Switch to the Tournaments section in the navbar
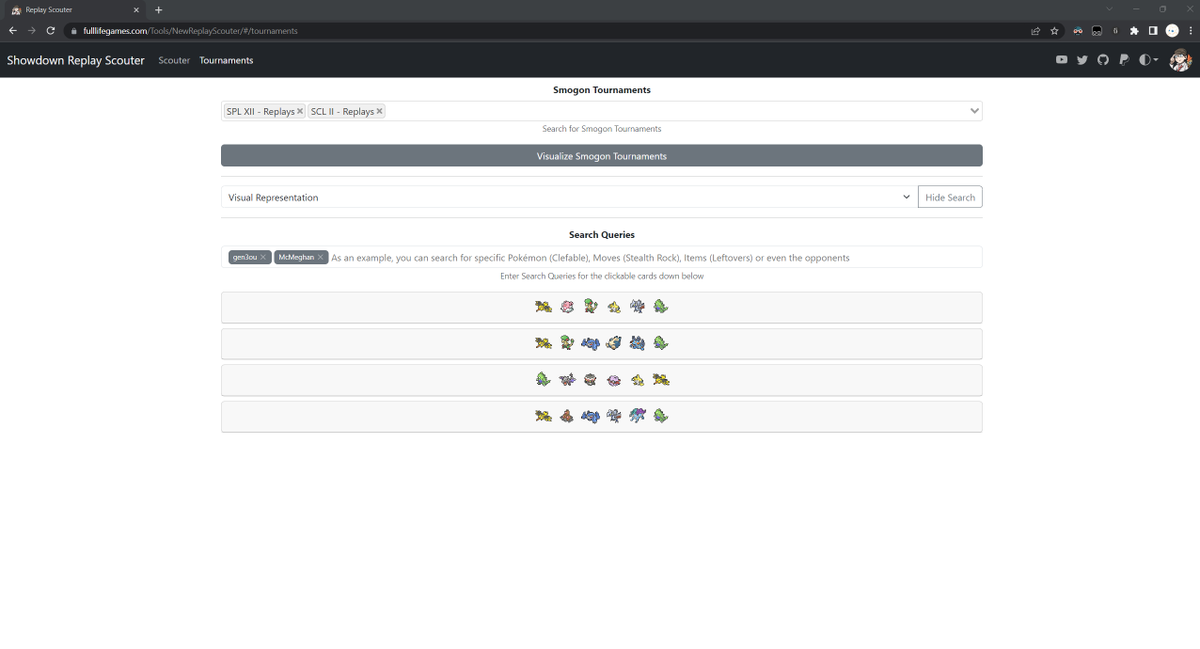This screenshot has height=649, width=1200. (226, 60)
